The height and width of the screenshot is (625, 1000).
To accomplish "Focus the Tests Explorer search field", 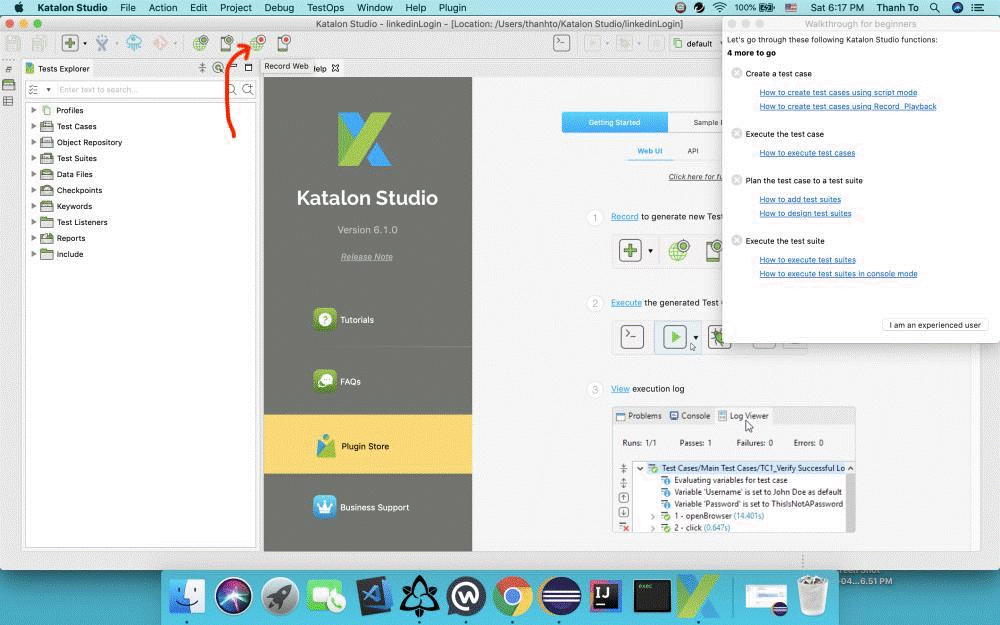I will click(x=140, y=89).
